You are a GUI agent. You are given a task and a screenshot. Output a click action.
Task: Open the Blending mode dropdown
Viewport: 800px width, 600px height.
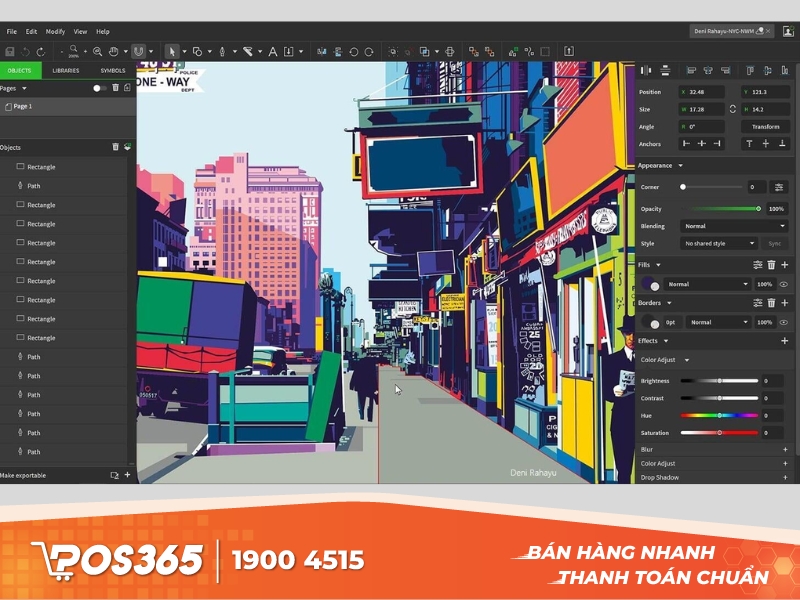point(734,226)
